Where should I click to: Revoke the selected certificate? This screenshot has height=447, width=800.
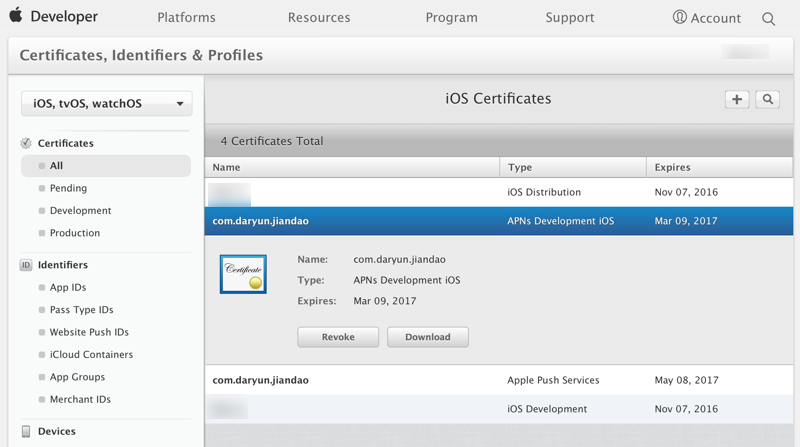(x=338, y=337)
